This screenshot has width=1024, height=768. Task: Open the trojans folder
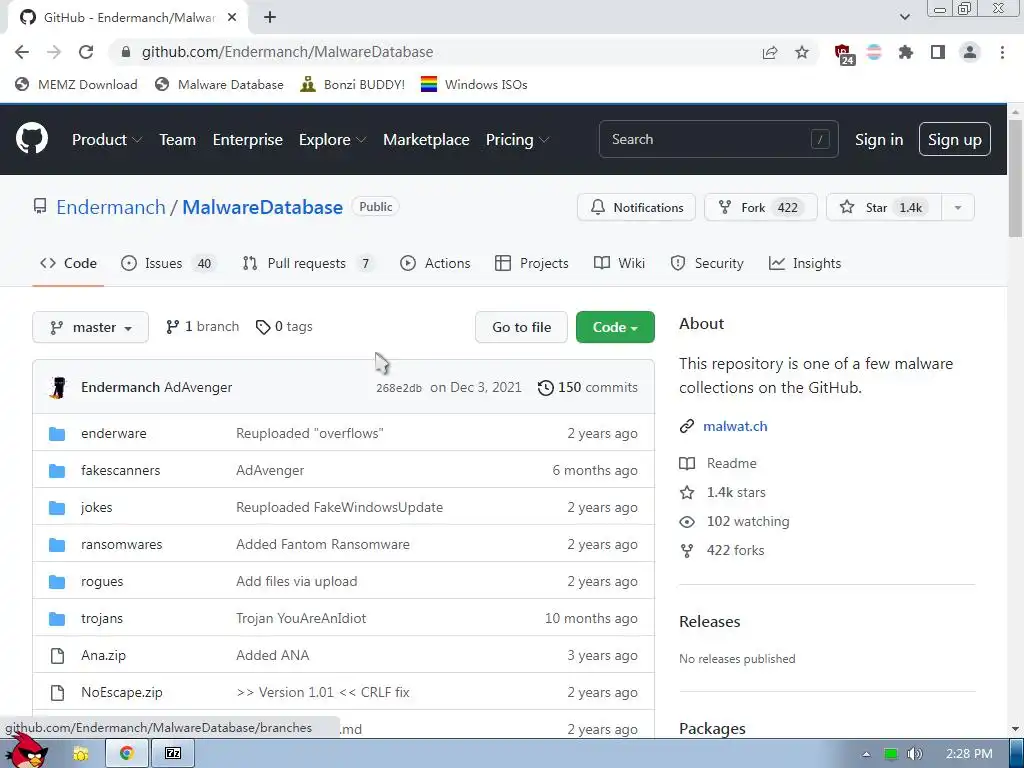[x=102, y=618]
